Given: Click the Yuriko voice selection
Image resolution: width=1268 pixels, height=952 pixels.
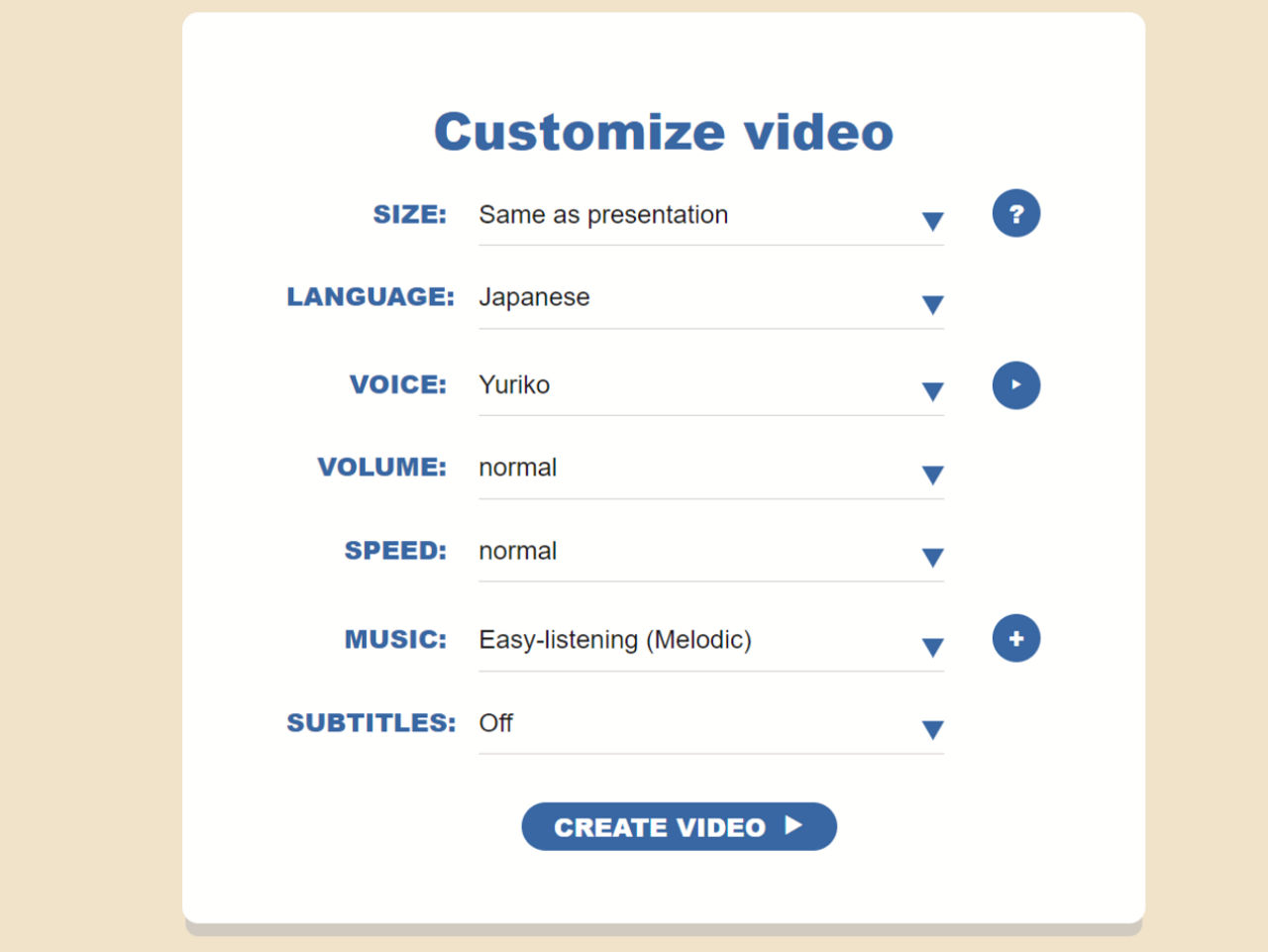Looking at the screenshot, I should [x=514, y=384].
